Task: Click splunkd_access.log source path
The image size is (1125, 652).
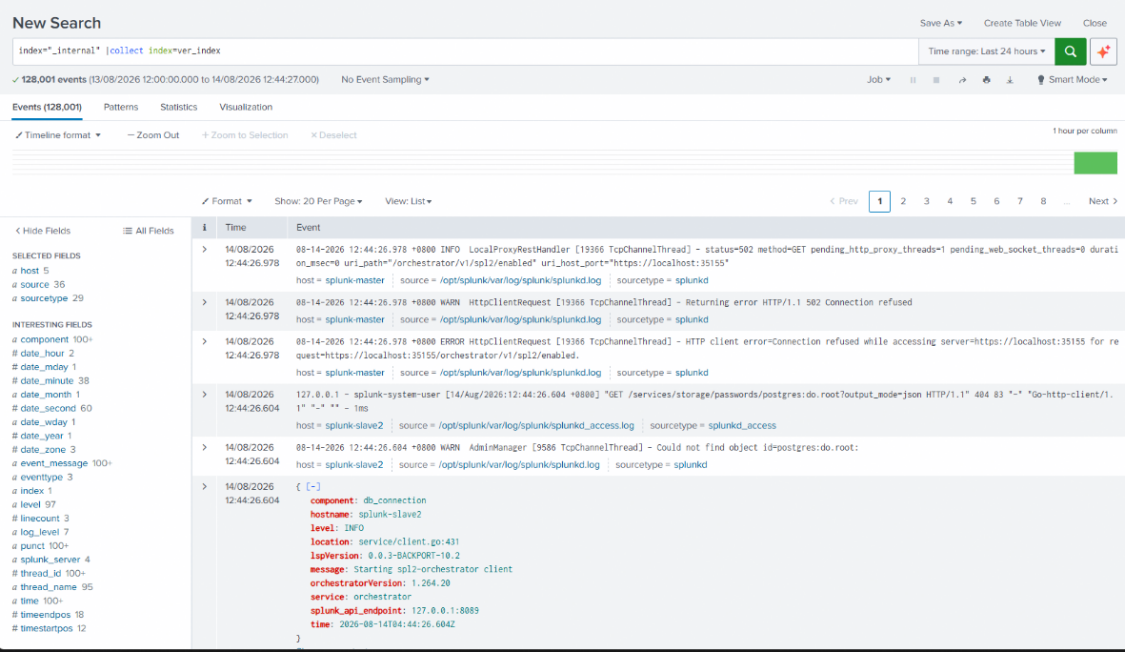Action: pyautogui.click(x=537, y=425)
